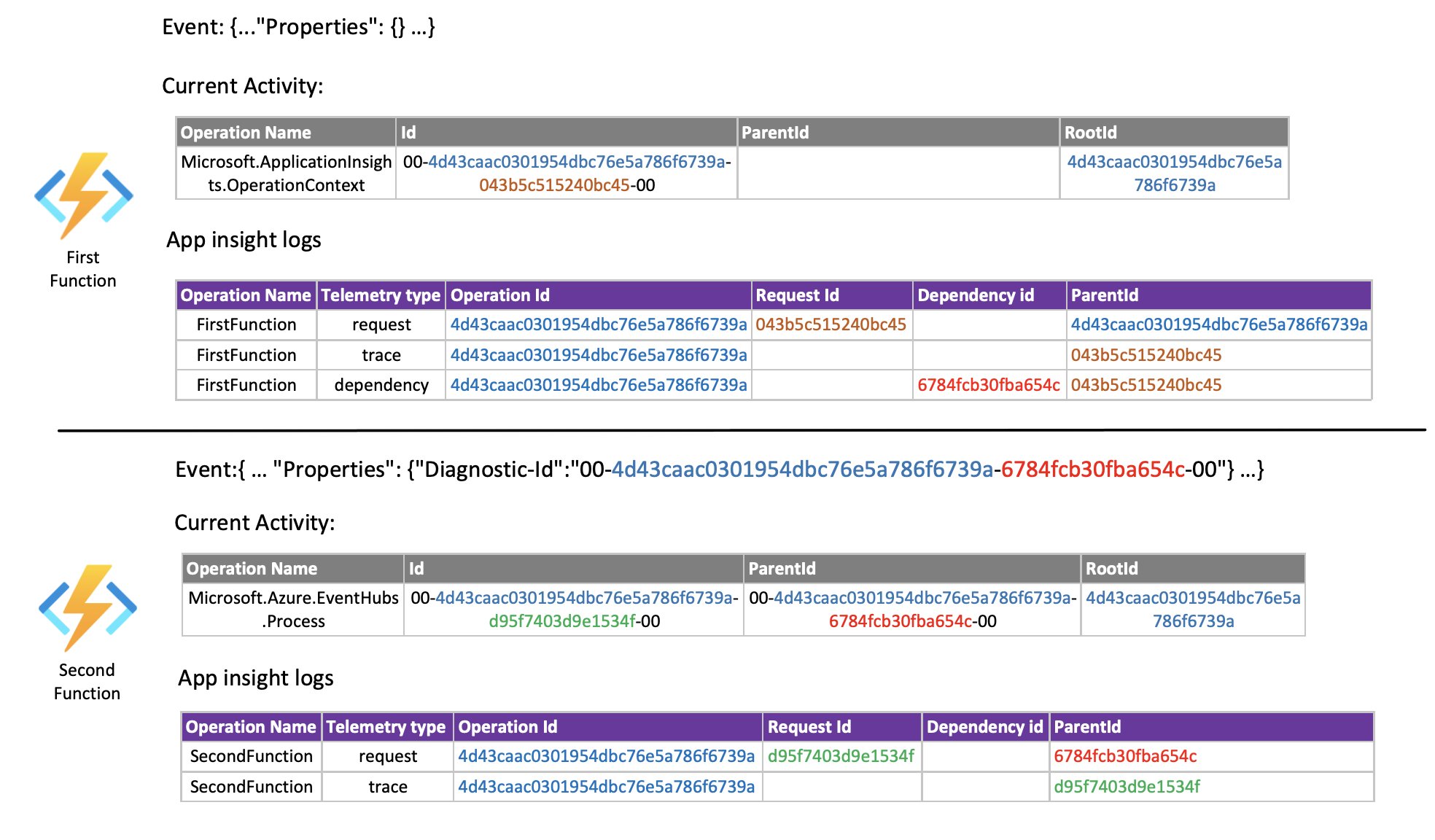The image size is (1435, 840).
Task: Click the Operation Id header in Second Function logs
Action: click(x=507, y=727)
